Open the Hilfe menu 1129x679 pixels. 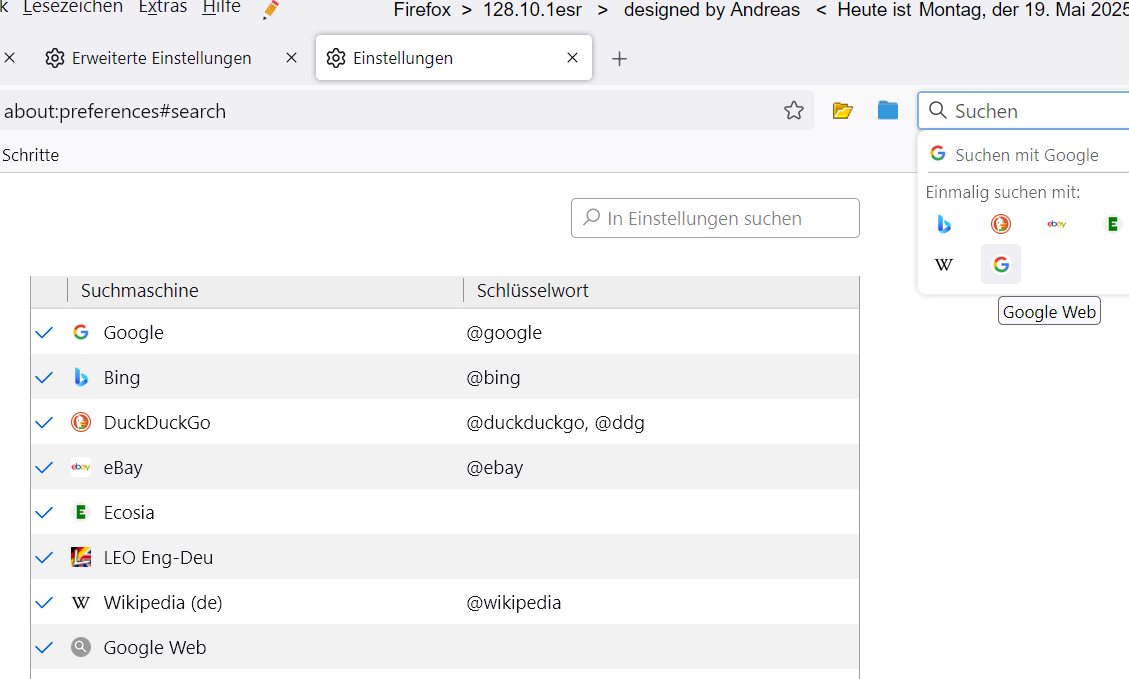coord(221,7)
